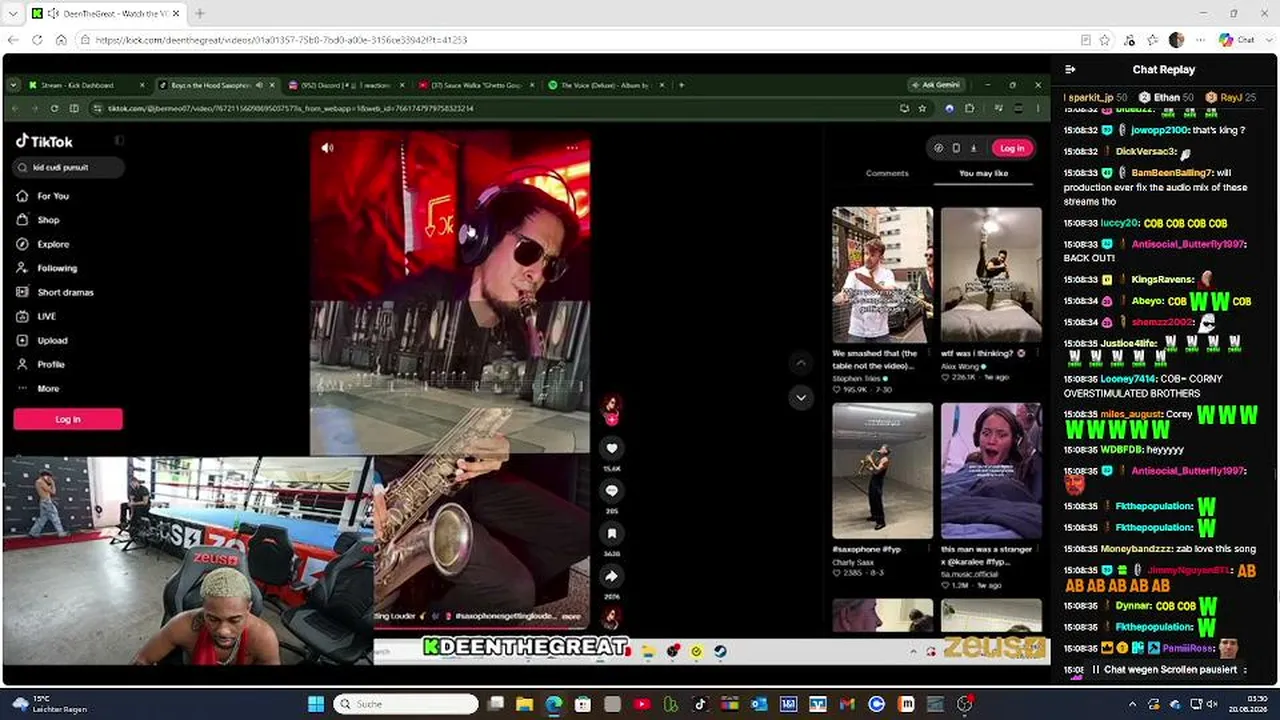The height and width of the screenshot is (720, 1280).
Task: Click the username Moneybandzzz in chat
Action: click(1135, 549)
